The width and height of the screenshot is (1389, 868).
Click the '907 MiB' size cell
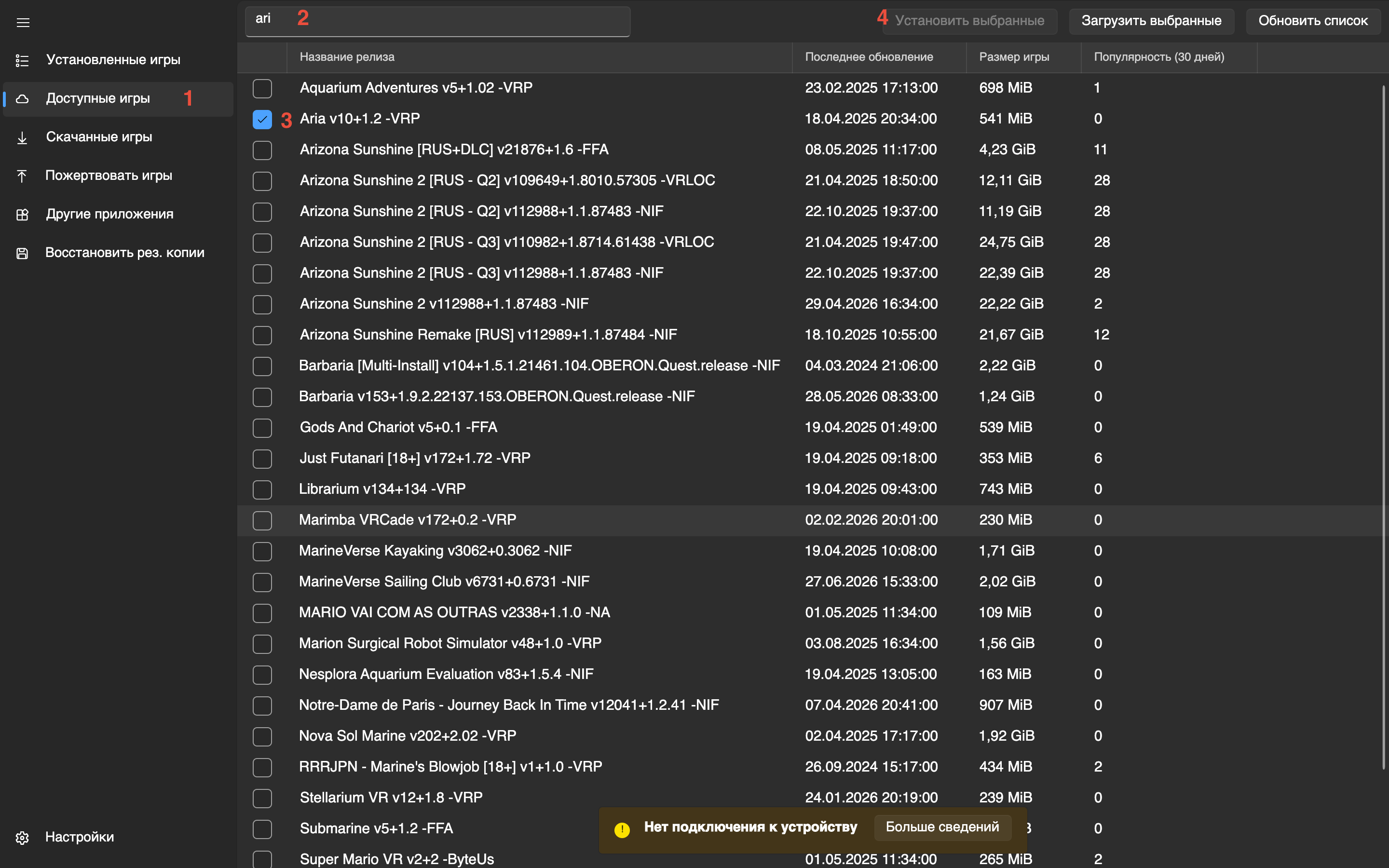[1006, 705]
